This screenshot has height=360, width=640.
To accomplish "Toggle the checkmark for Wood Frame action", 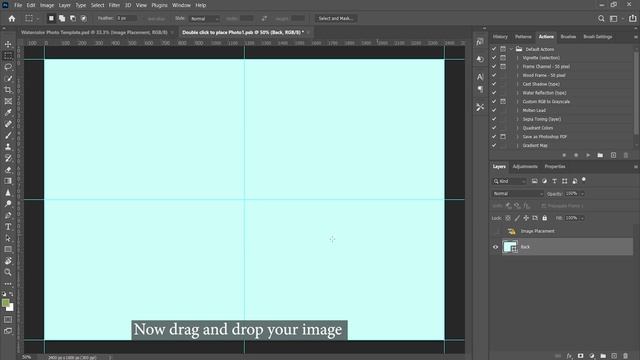I will coord(494,75).
